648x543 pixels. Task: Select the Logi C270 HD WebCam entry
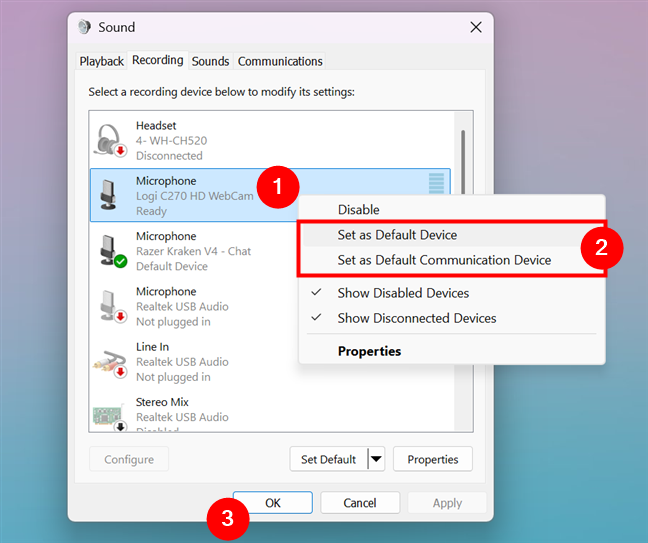(x=270, y=195)
